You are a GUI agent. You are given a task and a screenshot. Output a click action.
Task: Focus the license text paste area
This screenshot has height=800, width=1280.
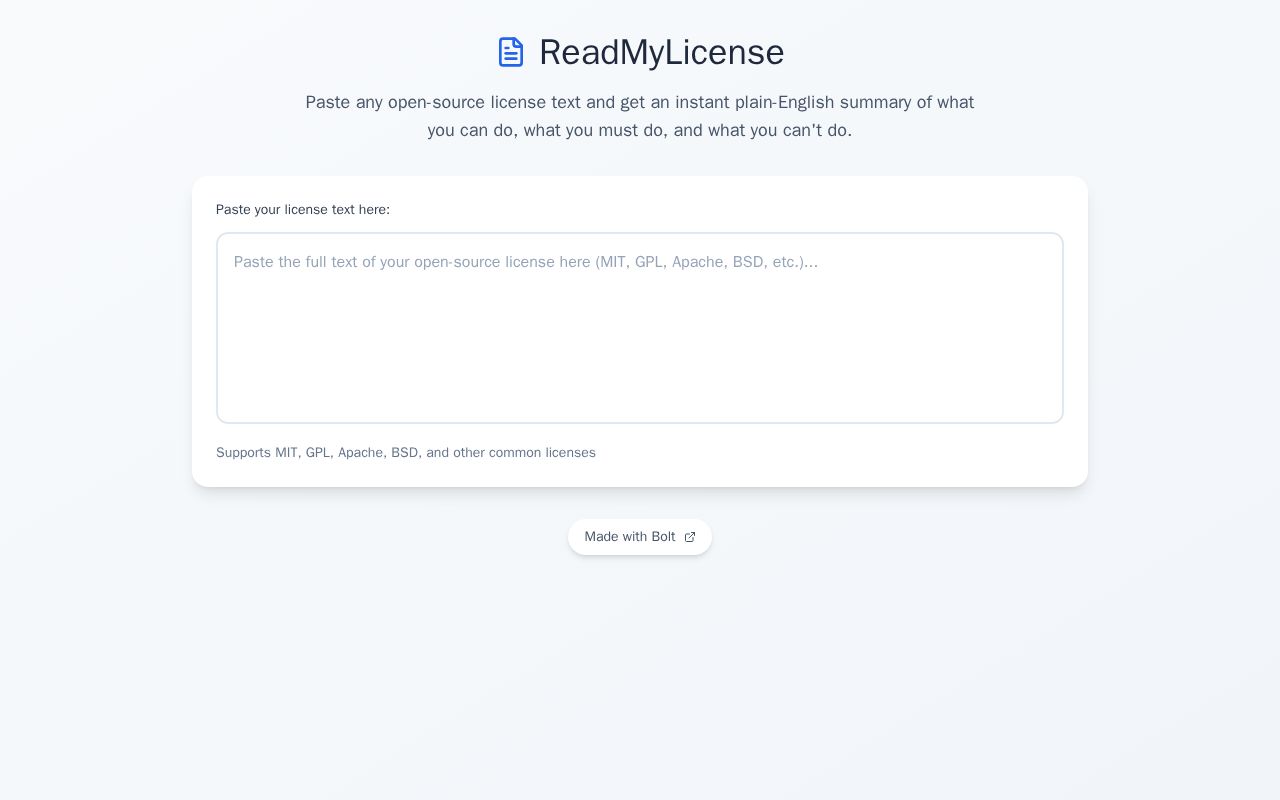[x=640, y=328]
